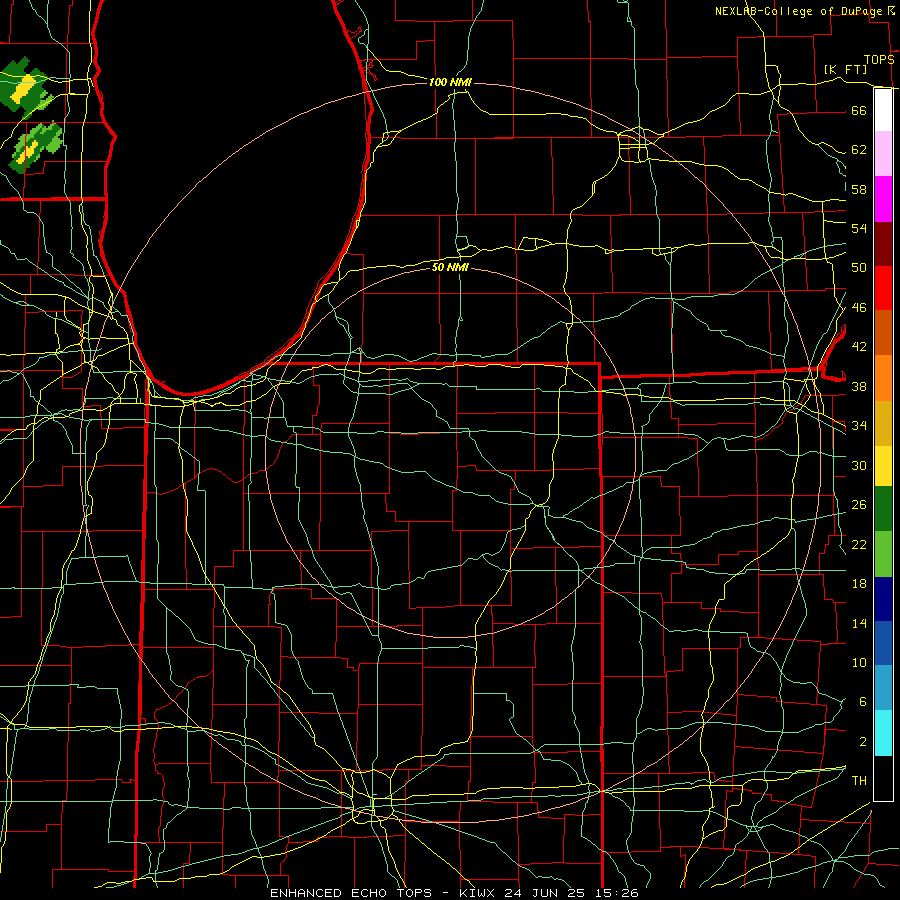Click the bright orange swatch on the scale
This screenshot has height=900, width=900.
883,378
